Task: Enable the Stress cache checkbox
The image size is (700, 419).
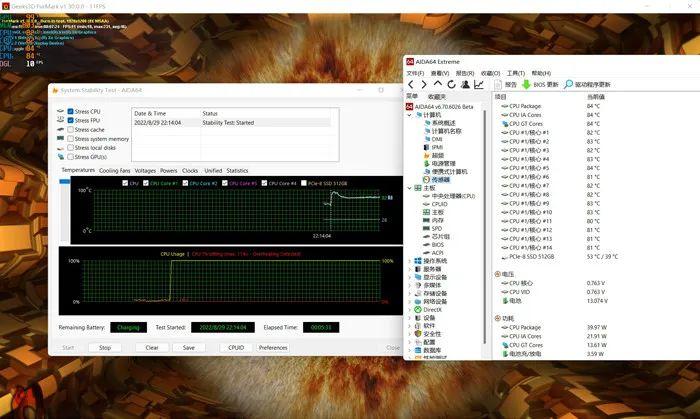Action: (x=70, y=129)
